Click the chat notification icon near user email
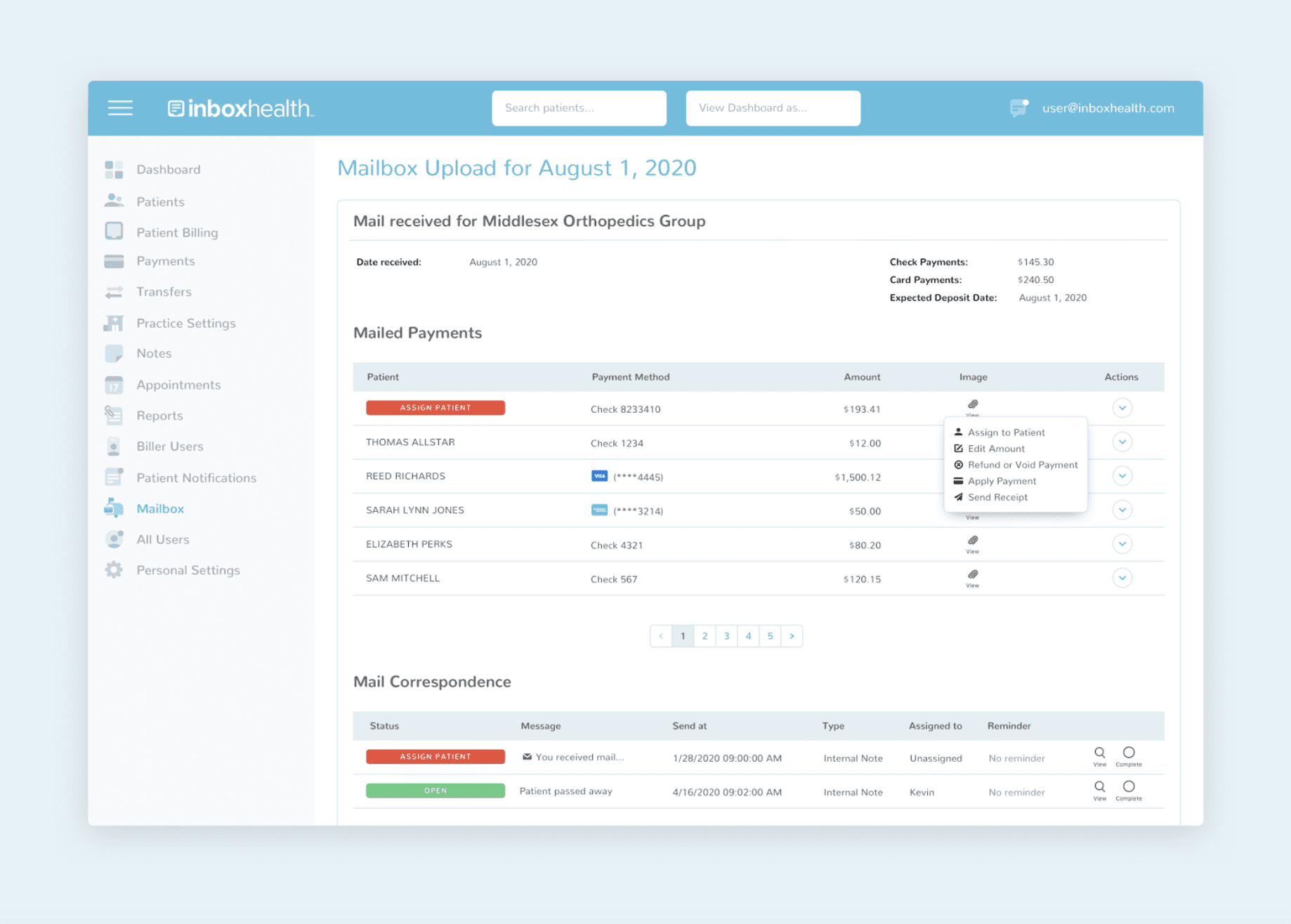Viewport: 1291px width, 924px height. tap(1019, 107)
